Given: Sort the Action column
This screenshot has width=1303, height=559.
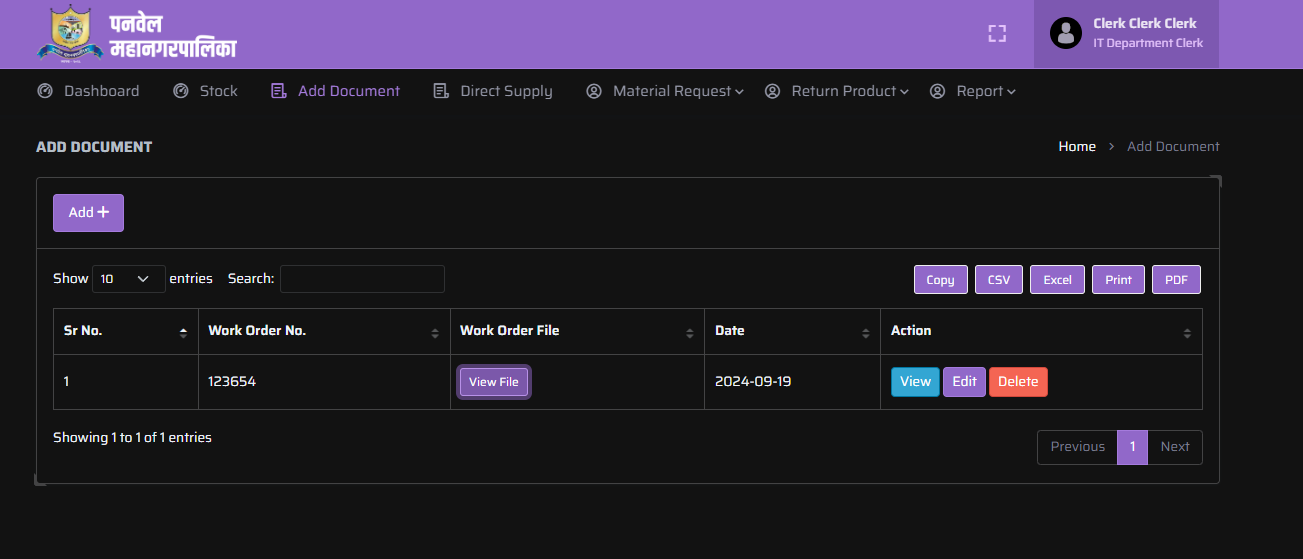Looking at the screenshot, I should coord(1186,332).
